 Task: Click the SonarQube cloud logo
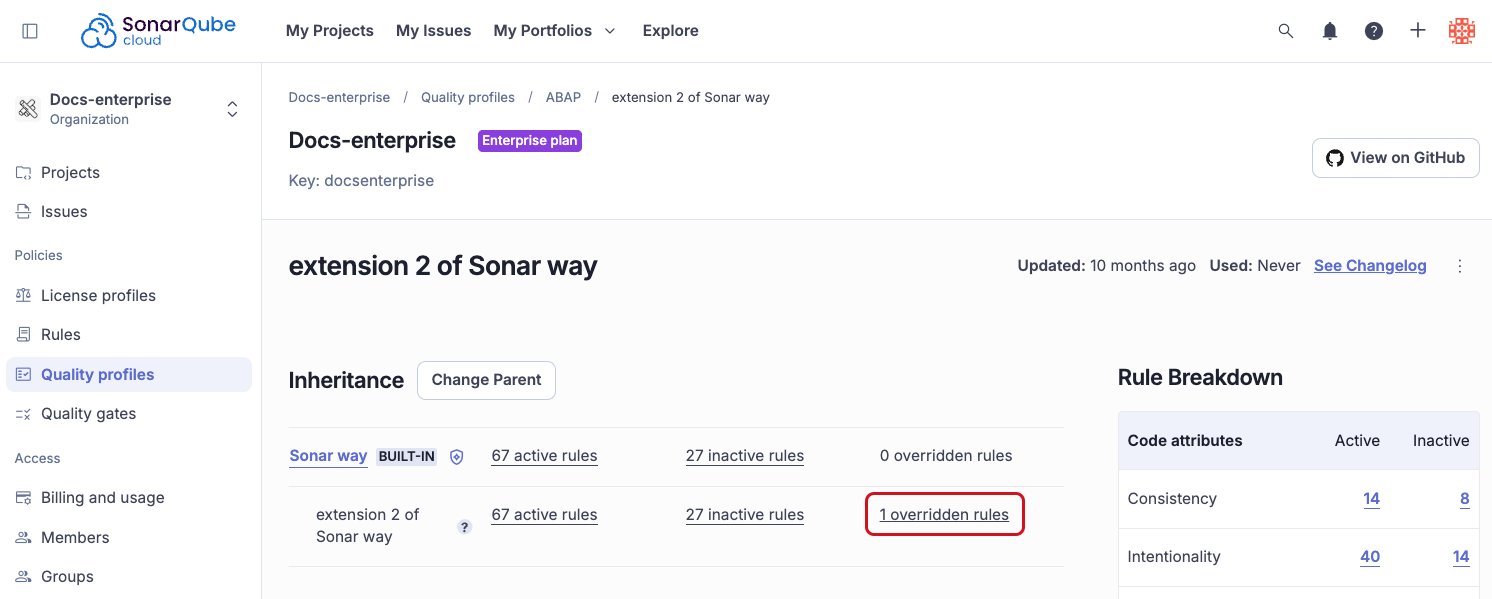(158, 31)
